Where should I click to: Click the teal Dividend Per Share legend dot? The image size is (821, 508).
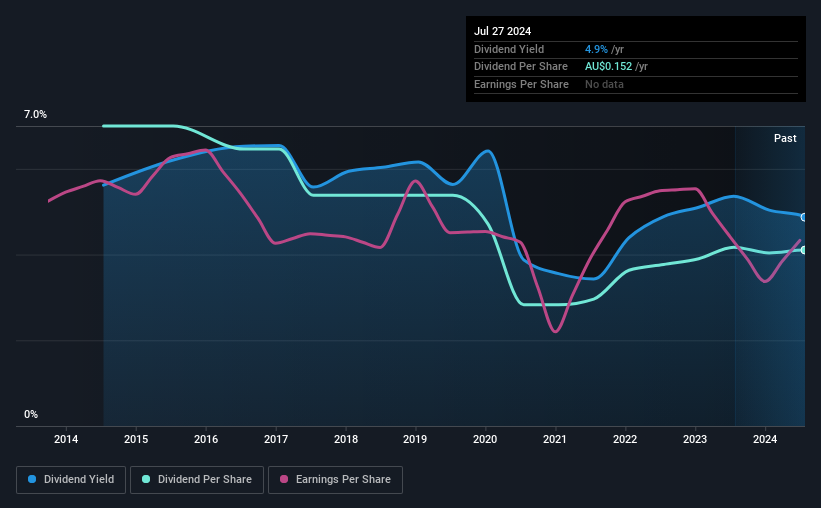(146, 479)
